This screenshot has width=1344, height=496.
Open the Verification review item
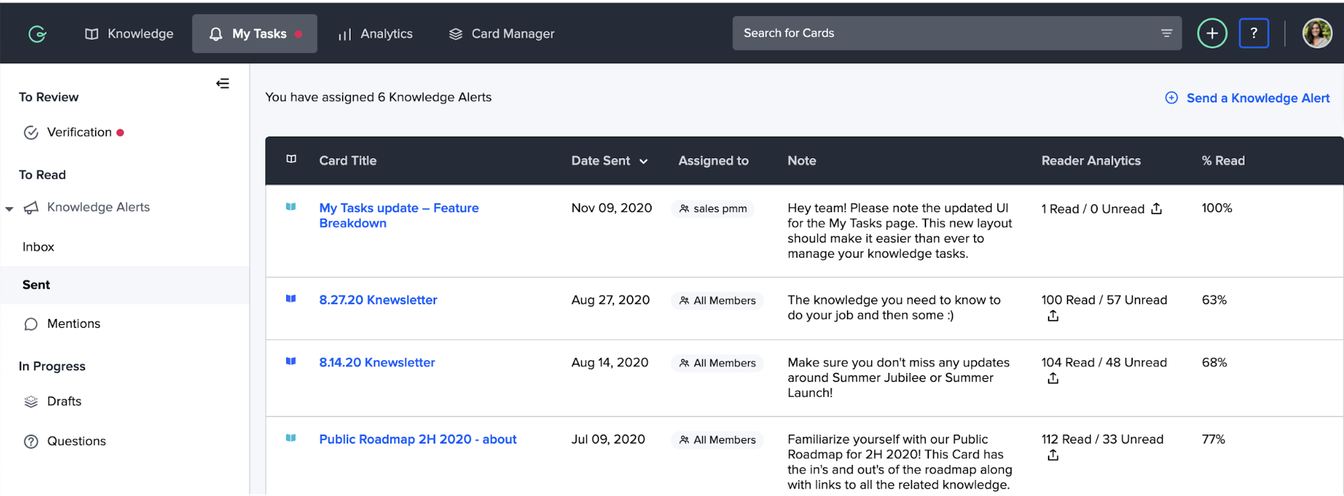tap(79, 132)
